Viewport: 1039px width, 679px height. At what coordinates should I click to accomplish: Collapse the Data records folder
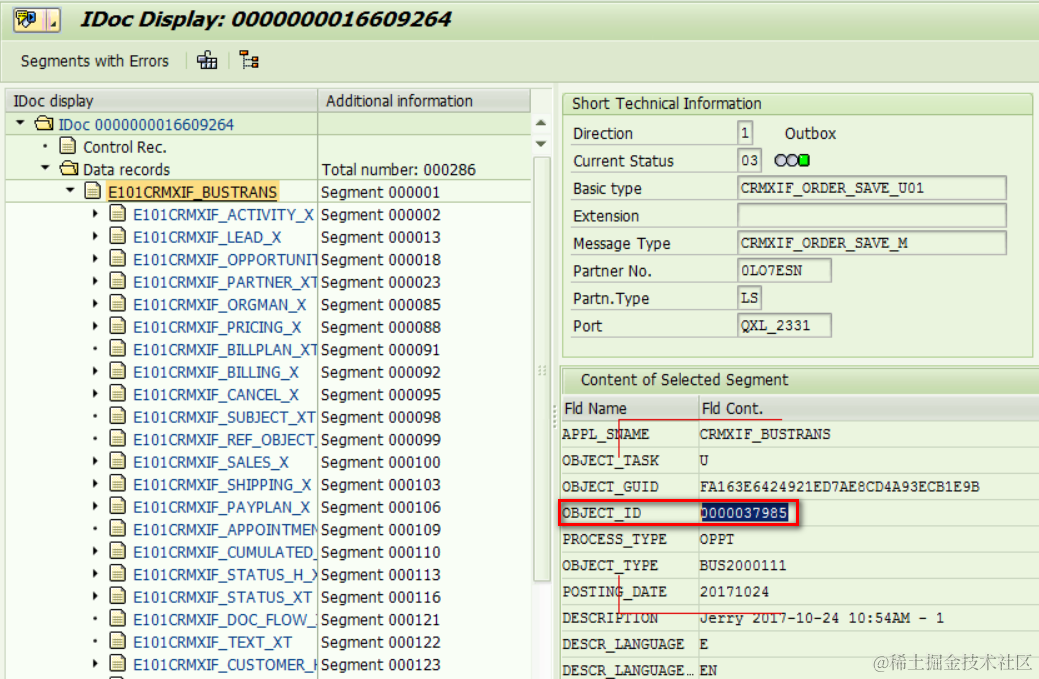(46, 168)
